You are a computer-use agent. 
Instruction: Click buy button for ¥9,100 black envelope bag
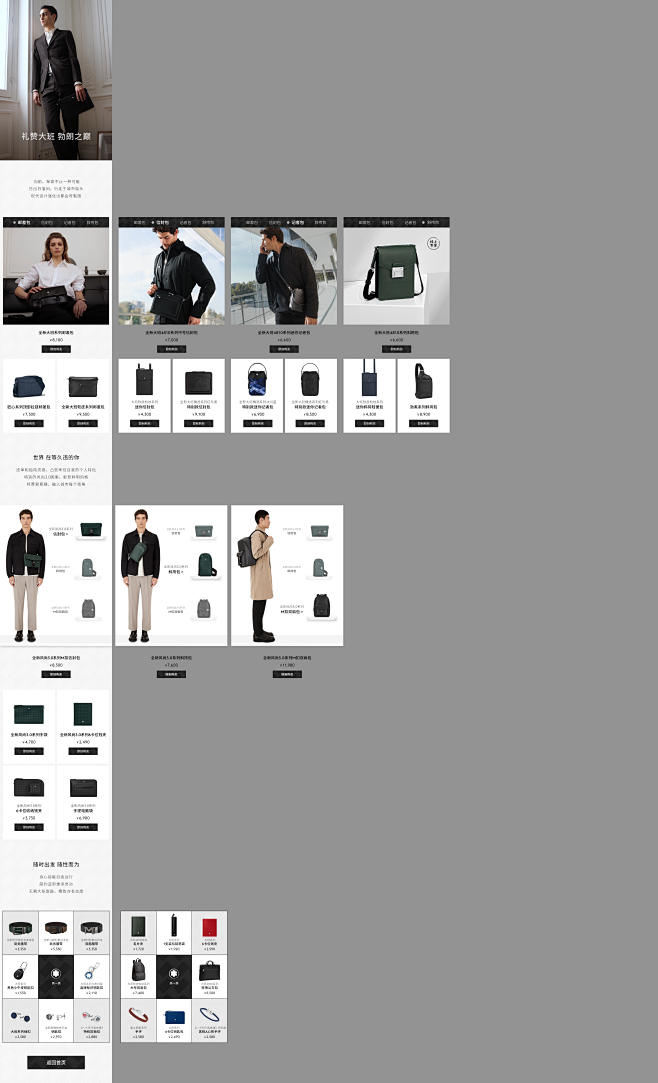click(x=198, y=423)
